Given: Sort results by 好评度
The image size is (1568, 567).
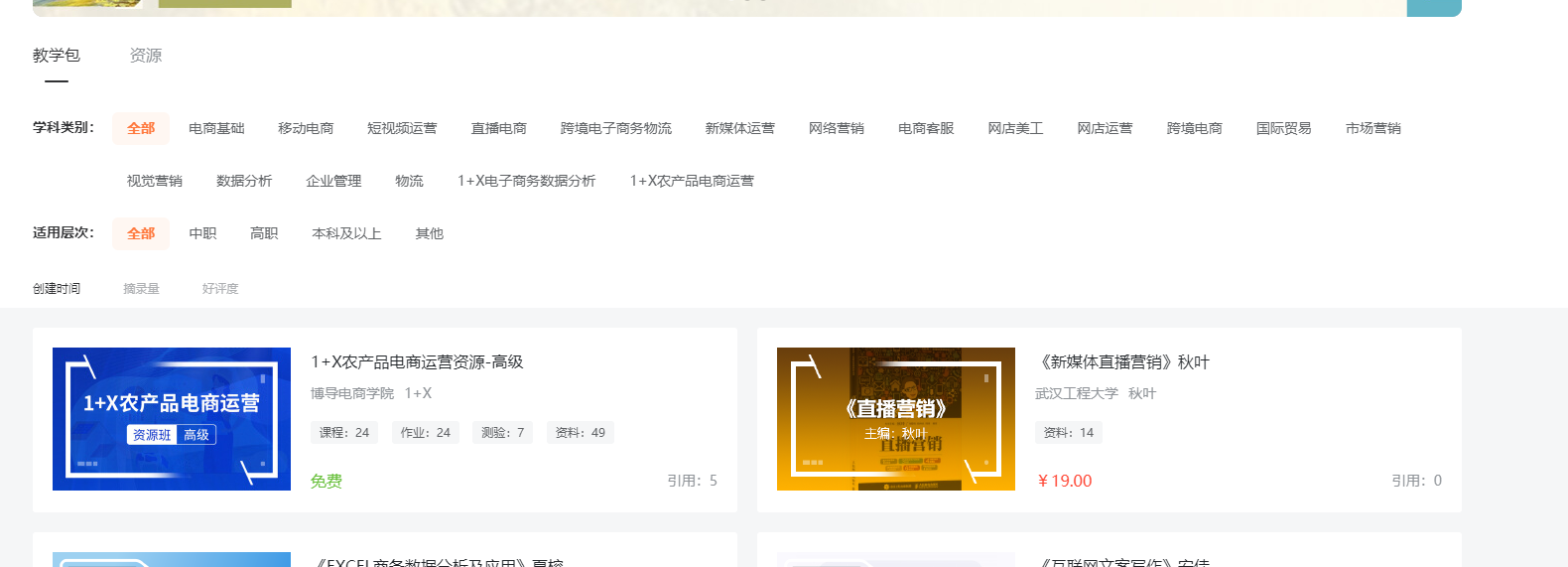Looking at the screenshot, I should click(220, 289).
